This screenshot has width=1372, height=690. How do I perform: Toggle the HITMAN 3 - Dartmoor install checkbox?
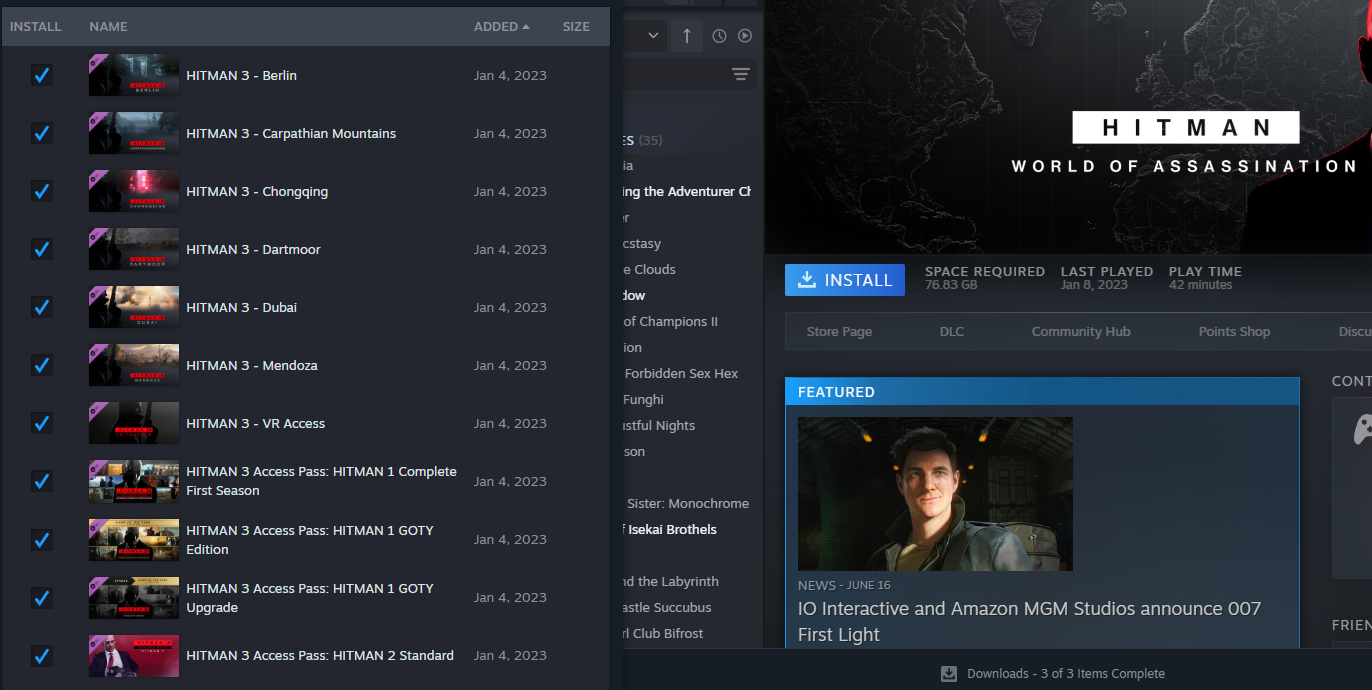pyautogui.click(x=41, y=249)
